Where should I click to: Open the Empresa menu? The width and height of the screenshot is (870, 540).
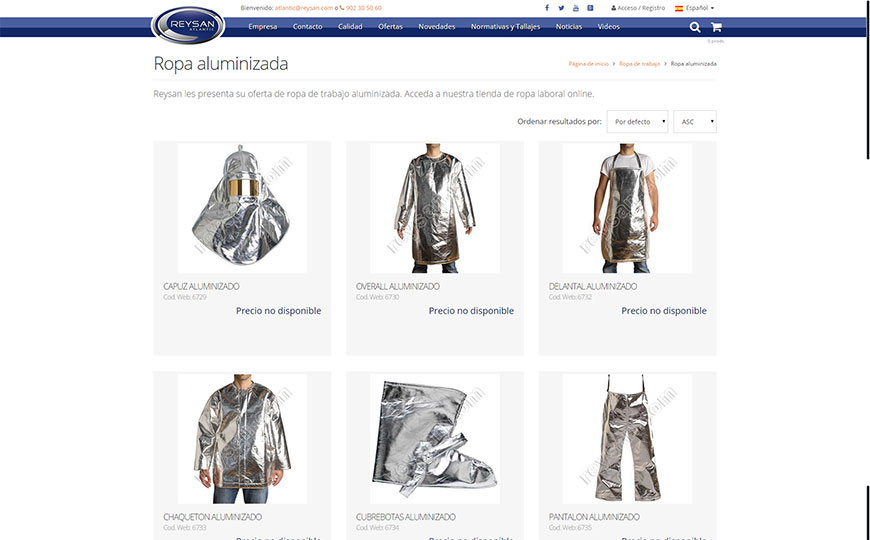262,27
